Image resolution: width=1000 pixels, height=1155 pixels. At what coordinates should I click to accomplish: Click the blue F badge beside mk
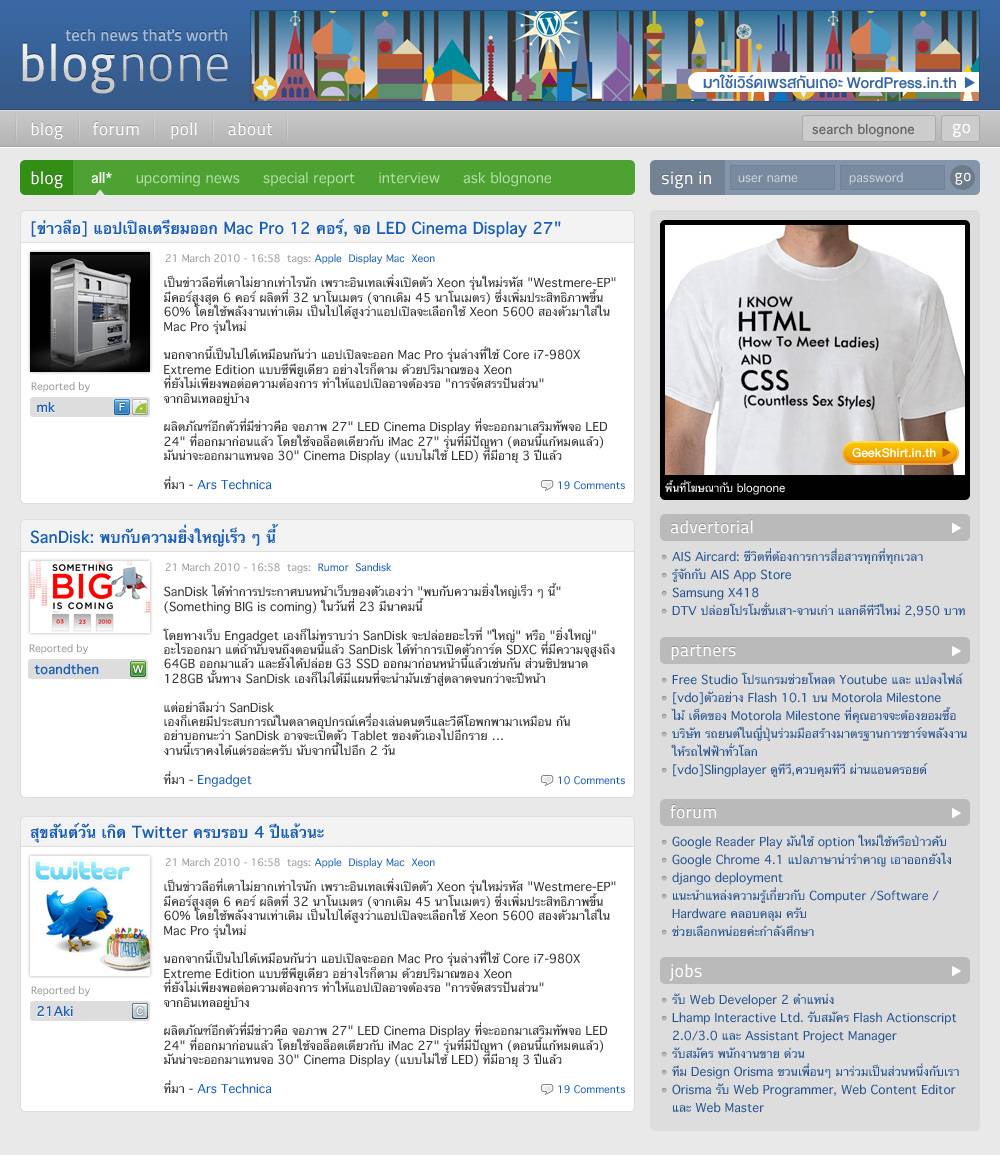pos(122,407)
